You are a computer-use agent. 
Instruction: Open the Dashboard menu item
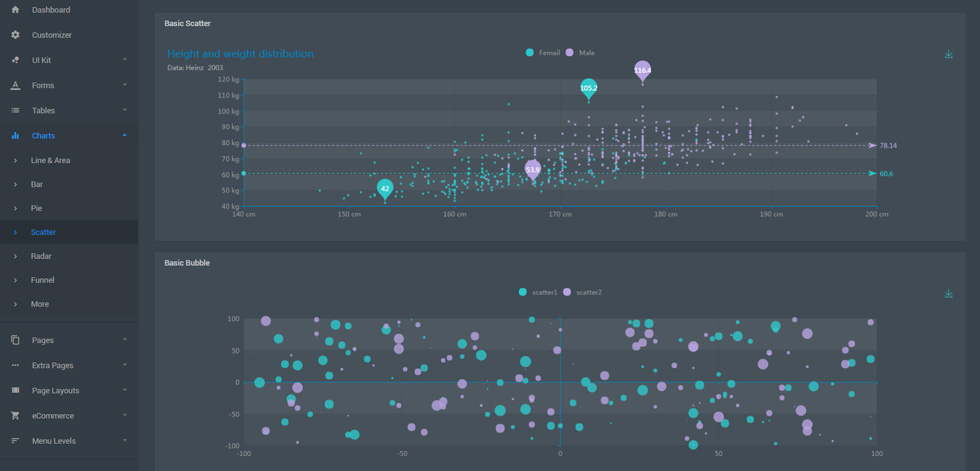point(69,10)
